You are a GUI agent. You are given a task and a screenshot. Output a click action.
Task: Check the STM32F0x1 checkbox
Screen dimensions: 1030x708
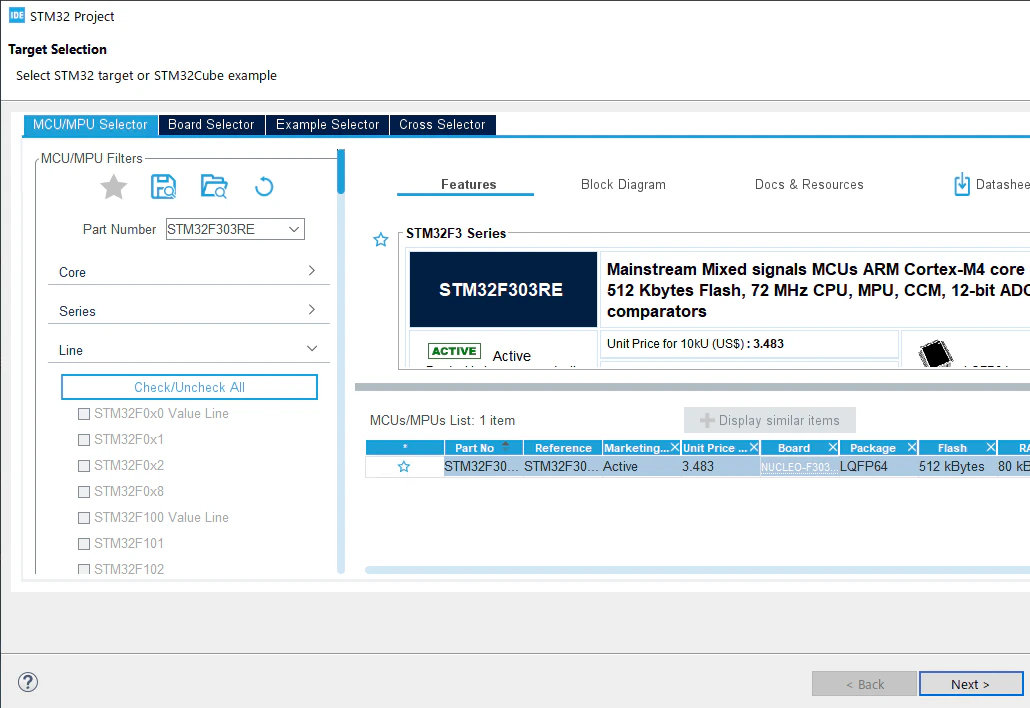[84, 440]
